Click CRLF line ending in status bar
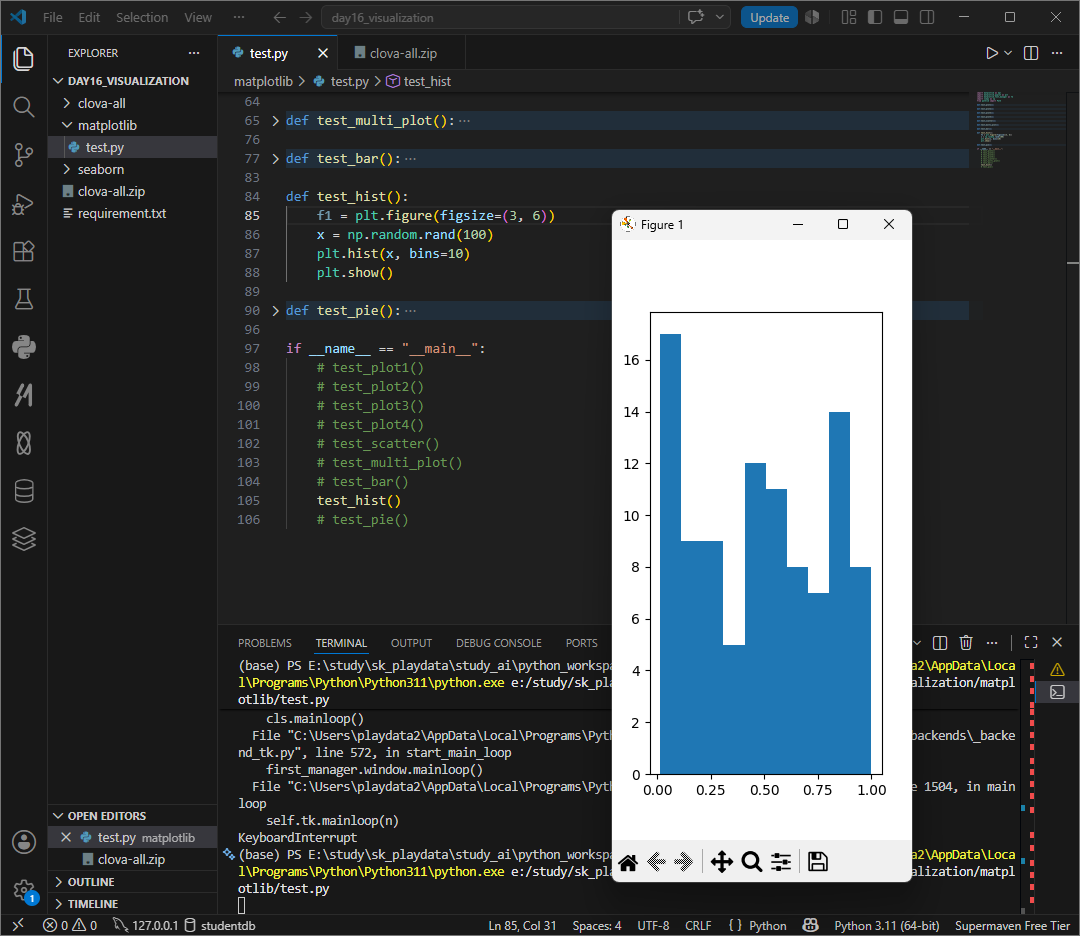This screenshot has height=936, width=1080. point(698,926)
